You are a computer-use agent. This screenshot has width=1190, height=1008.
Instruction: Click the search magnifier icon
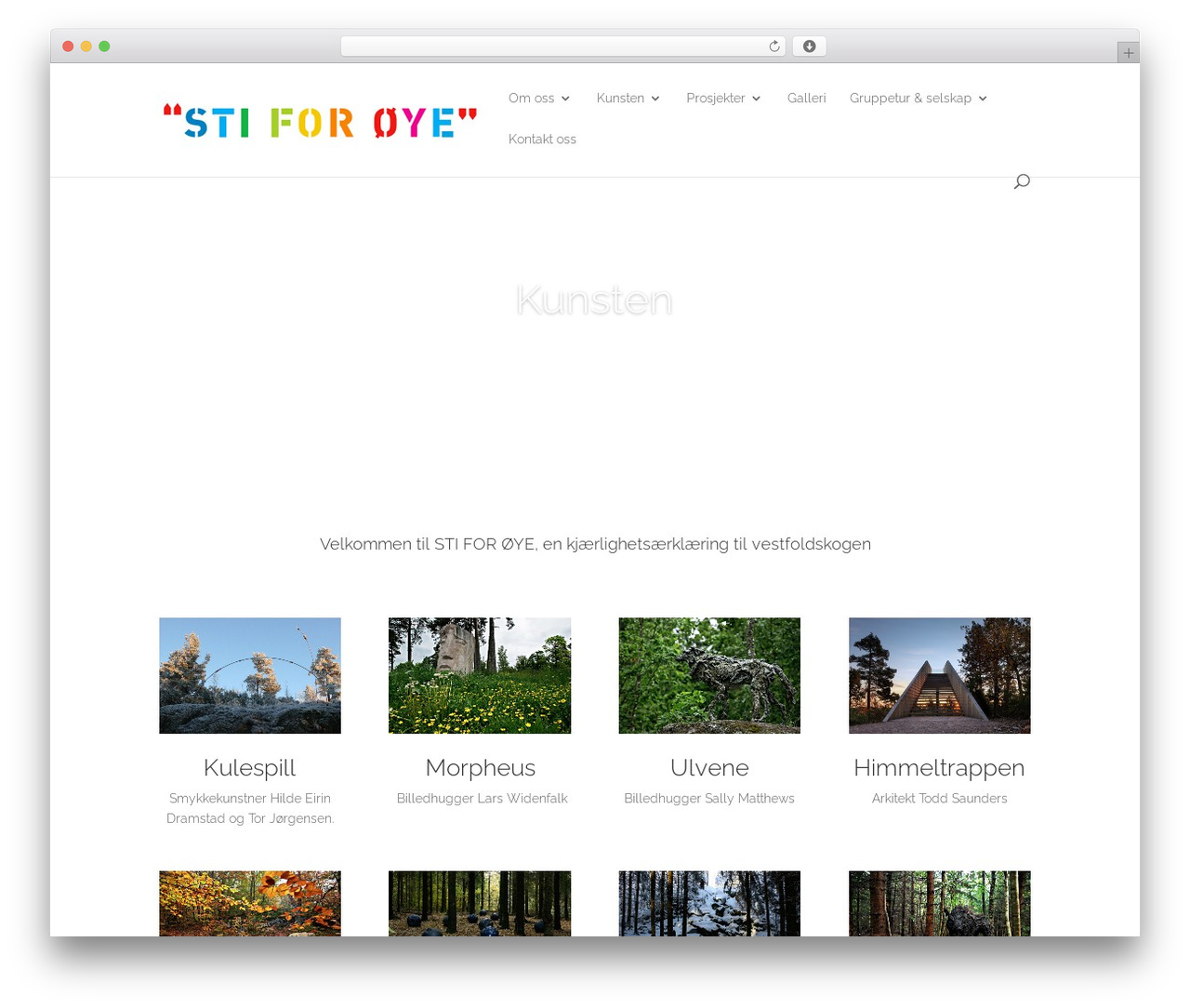1022,181
